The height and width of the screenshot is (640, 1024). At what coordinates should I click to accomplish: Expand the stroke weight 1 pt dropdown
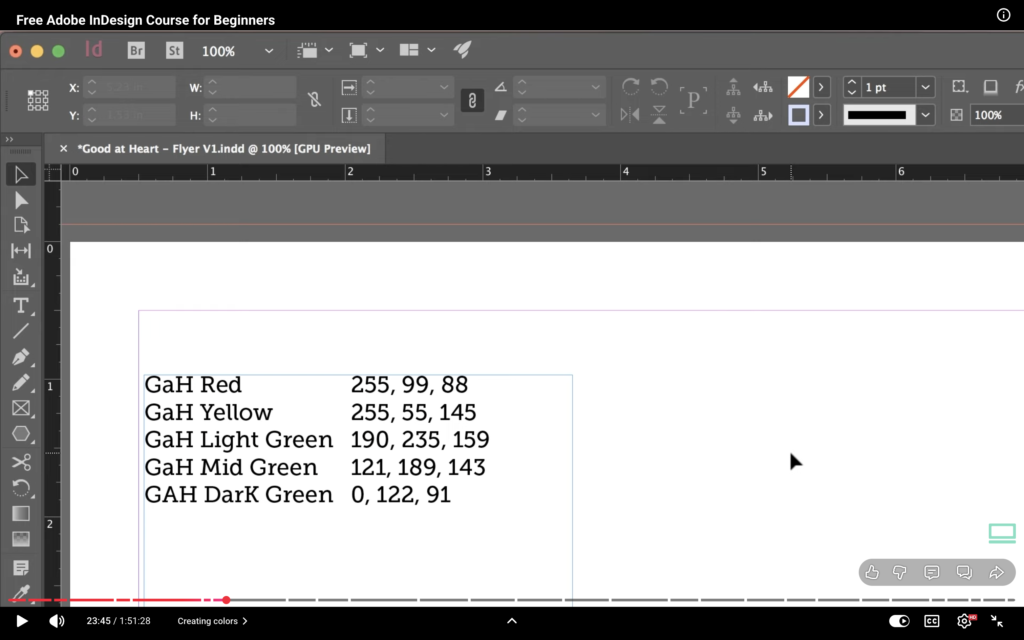(x=925, y=88)
